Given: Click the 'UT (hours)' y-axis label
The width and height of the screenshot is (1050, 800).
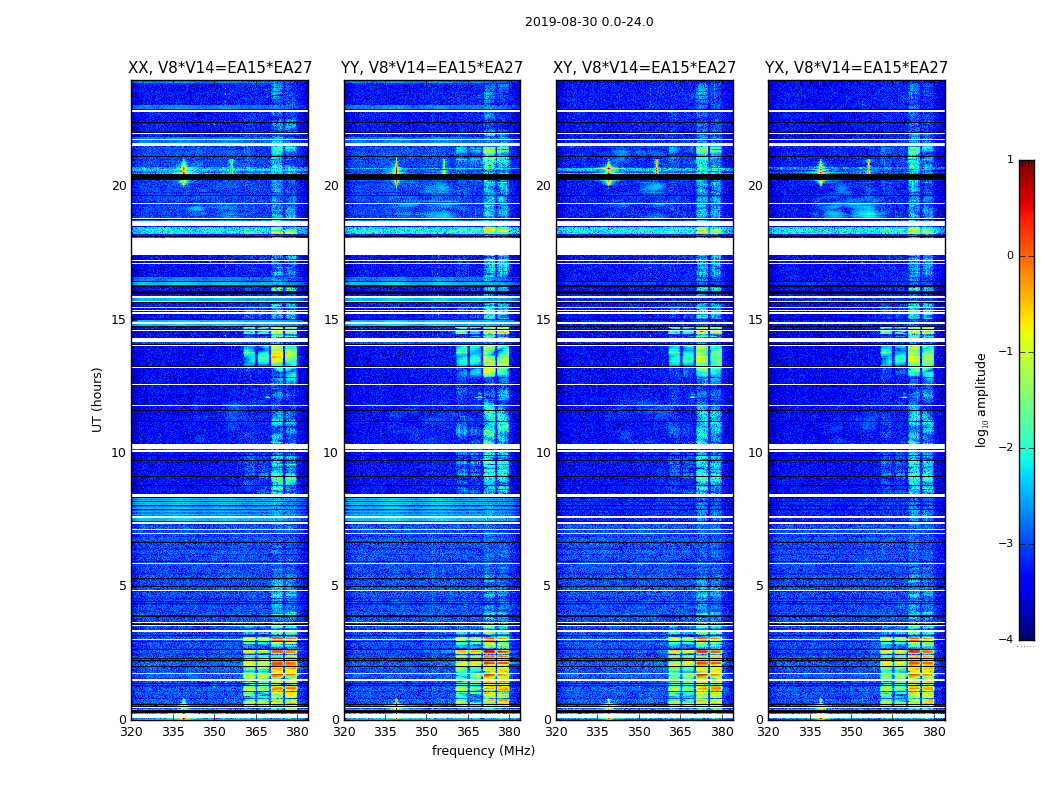Looking at the screenshot, I should coord(97,400).
